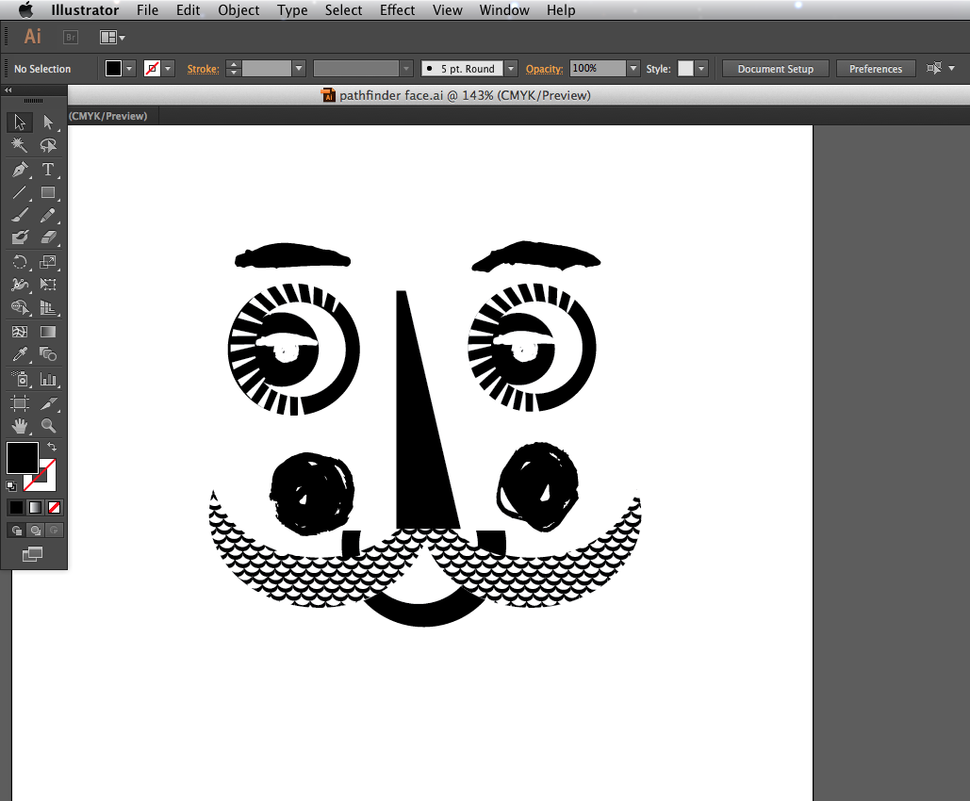Click the Document Setup button
The width and height of the screenshot is (970, 801).
[x=775, y=68]
